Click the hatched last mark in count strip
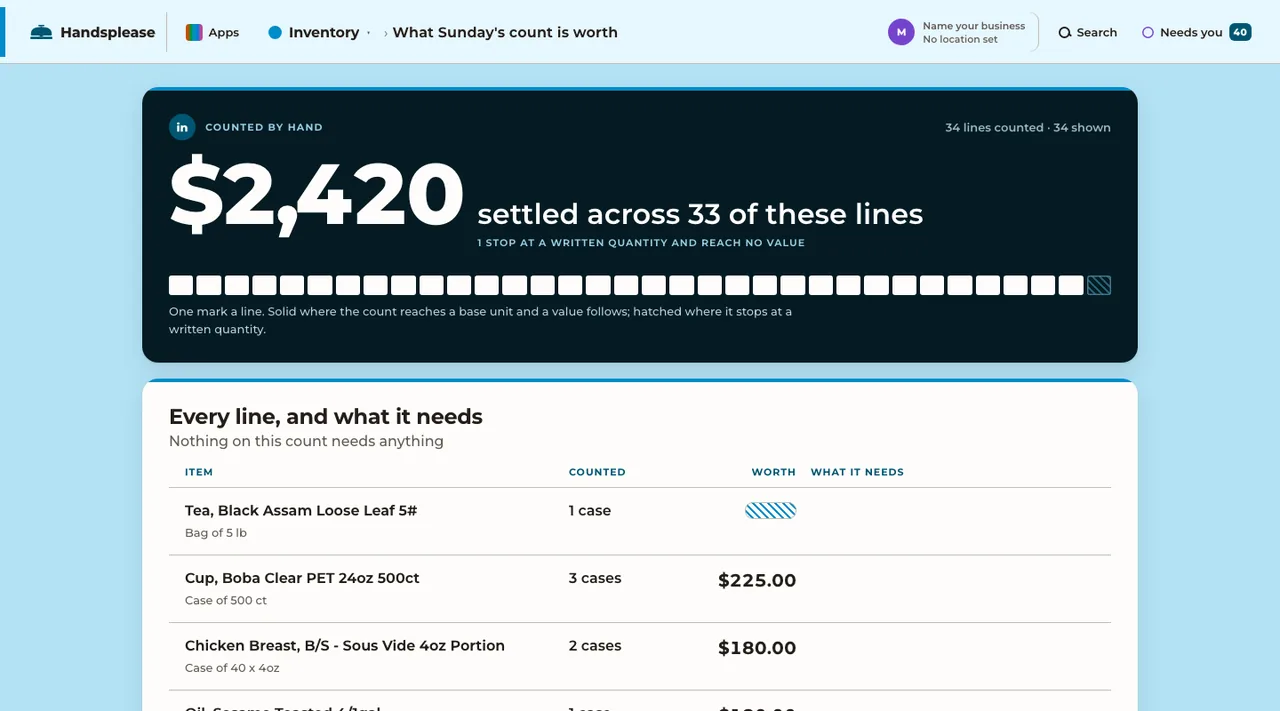The width and height of the screenshot is (1280, 711). 1099,285
